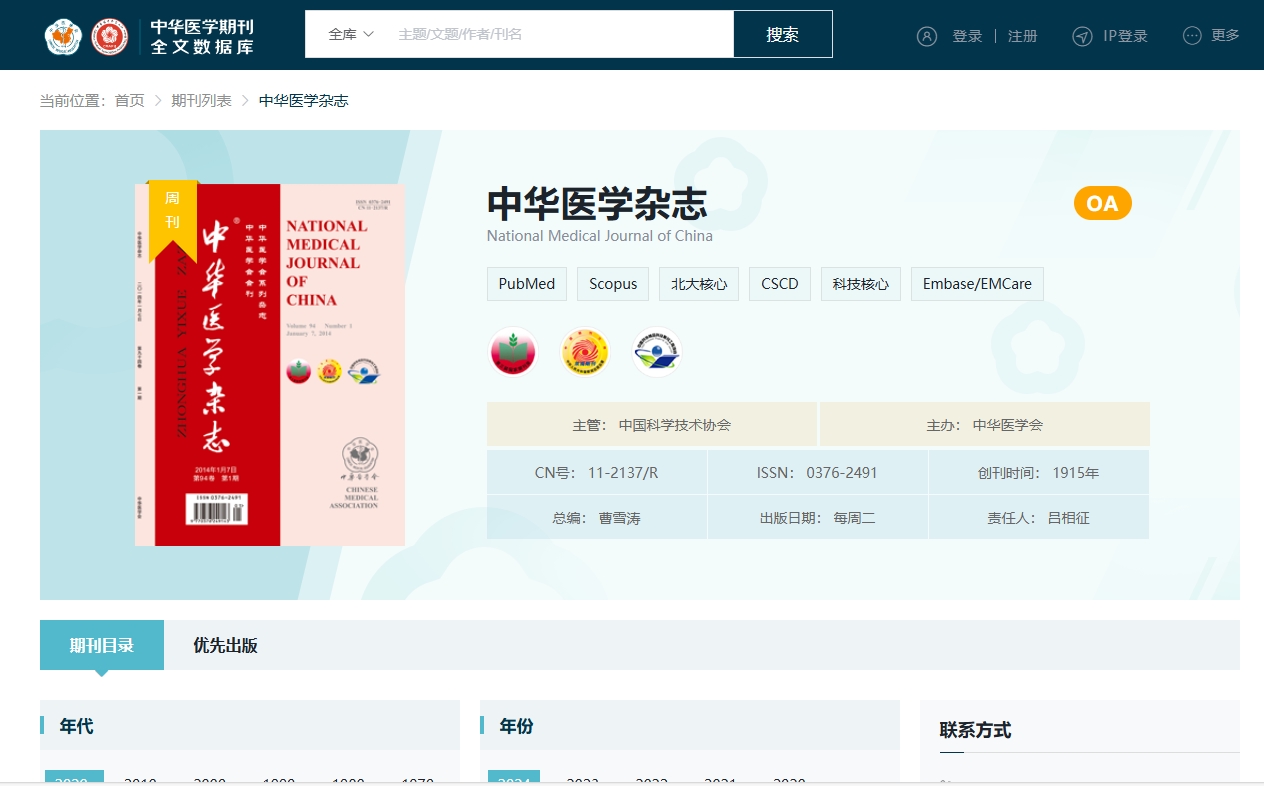Viewport: 1264px width, 786px height.
Task: Go to 期刊列表 in the breadcrumb
Action: point(201,100)
